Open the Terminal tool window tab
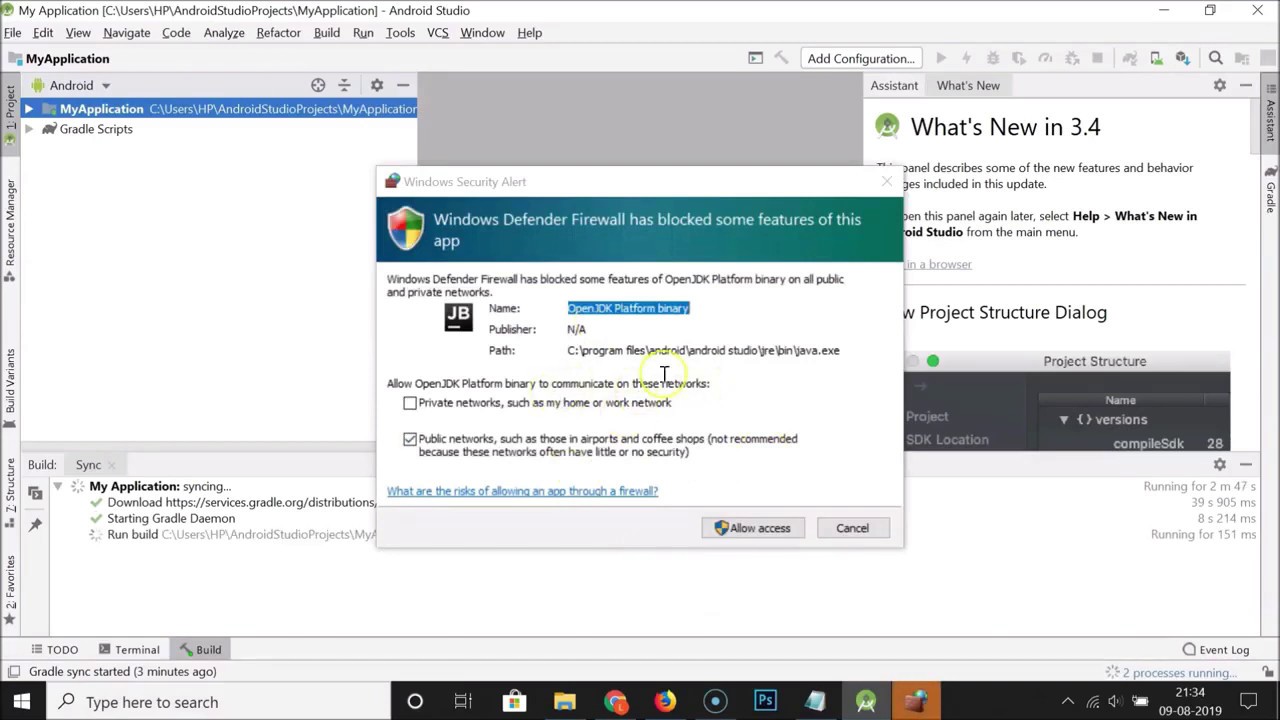Viewport: 1280px width, 720px height. [x=128, y=649]
